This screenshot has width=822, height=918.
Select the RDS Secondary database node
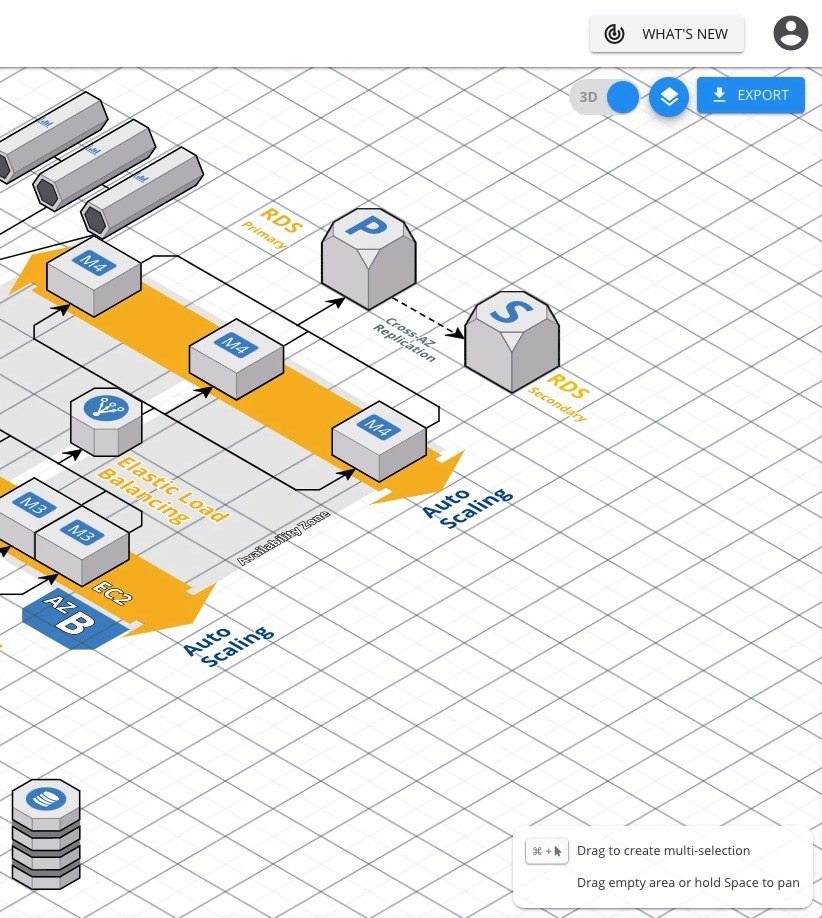coord(512,341)
